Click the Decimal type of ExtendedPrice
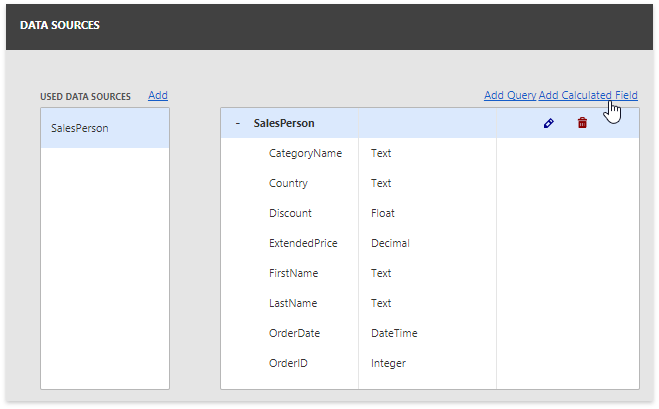The height and width of the screenshot is (409, 659). [390, 243]
